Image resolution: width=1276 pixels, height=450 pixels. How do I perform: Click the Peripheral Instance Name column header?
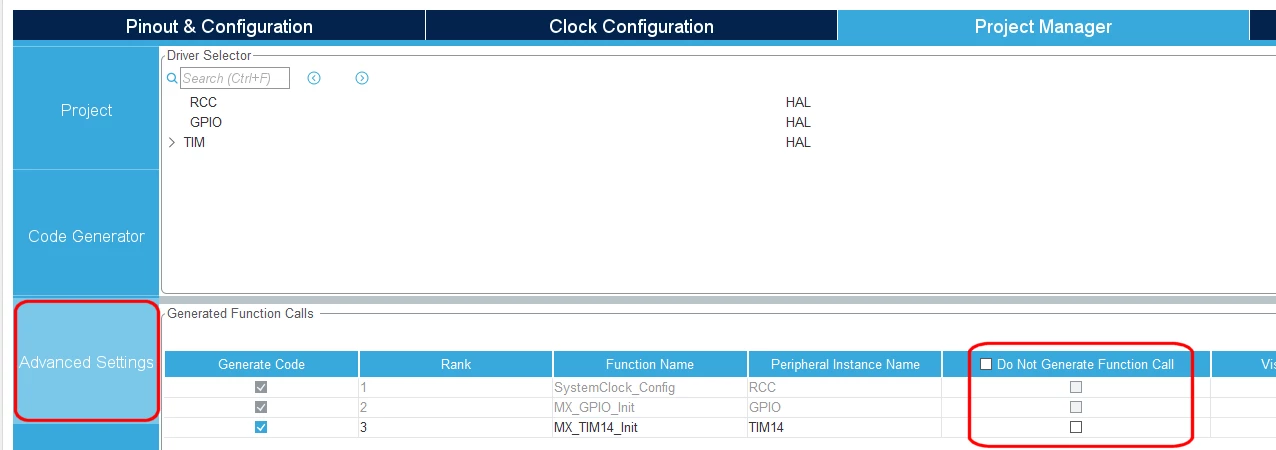click(845, 364)
